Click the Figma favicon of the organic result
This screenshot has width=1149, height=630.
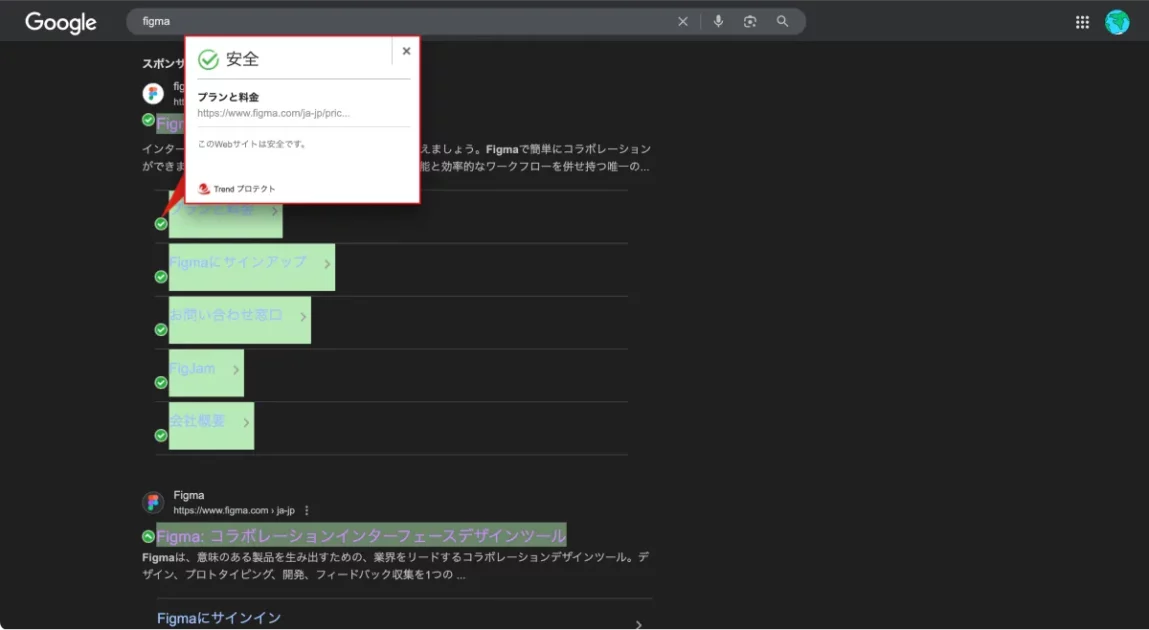point(153,503)
